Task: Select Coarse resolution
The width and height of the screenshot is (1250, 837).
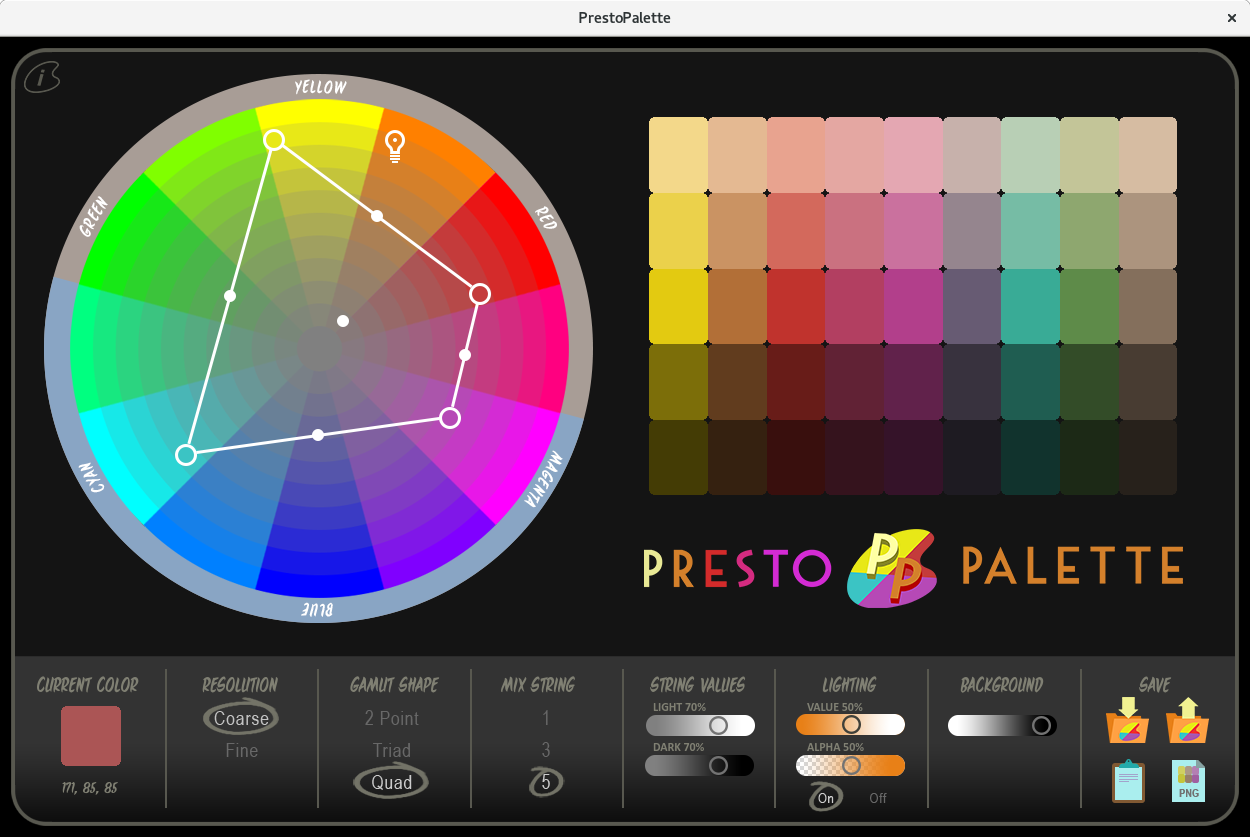Action: pyautogui.click(x=241, y=718)
